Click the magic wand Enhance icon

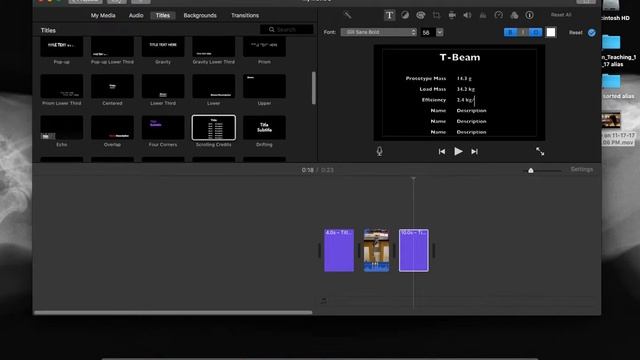pyautogui.click(x=347, y=15)
